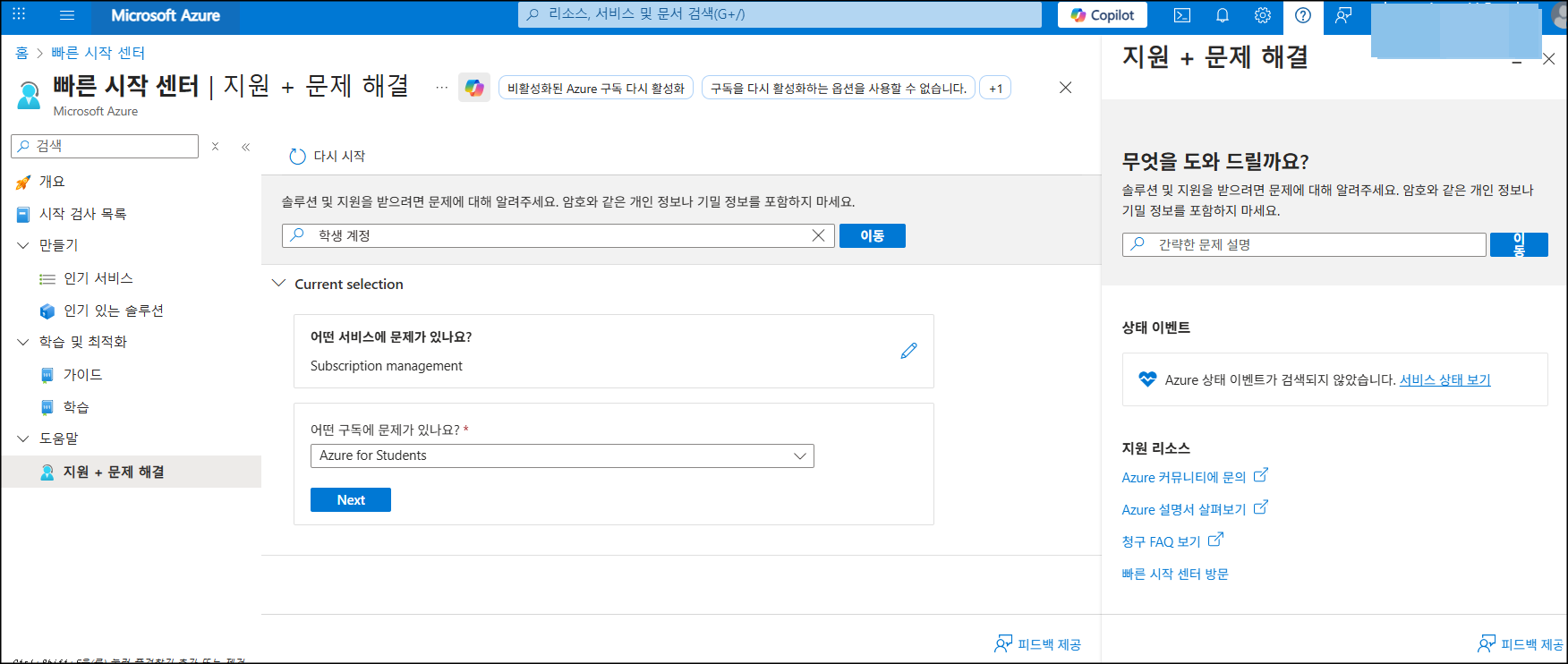Open Copilot from the header
1568x664 pixels.
coord(1103,15)
